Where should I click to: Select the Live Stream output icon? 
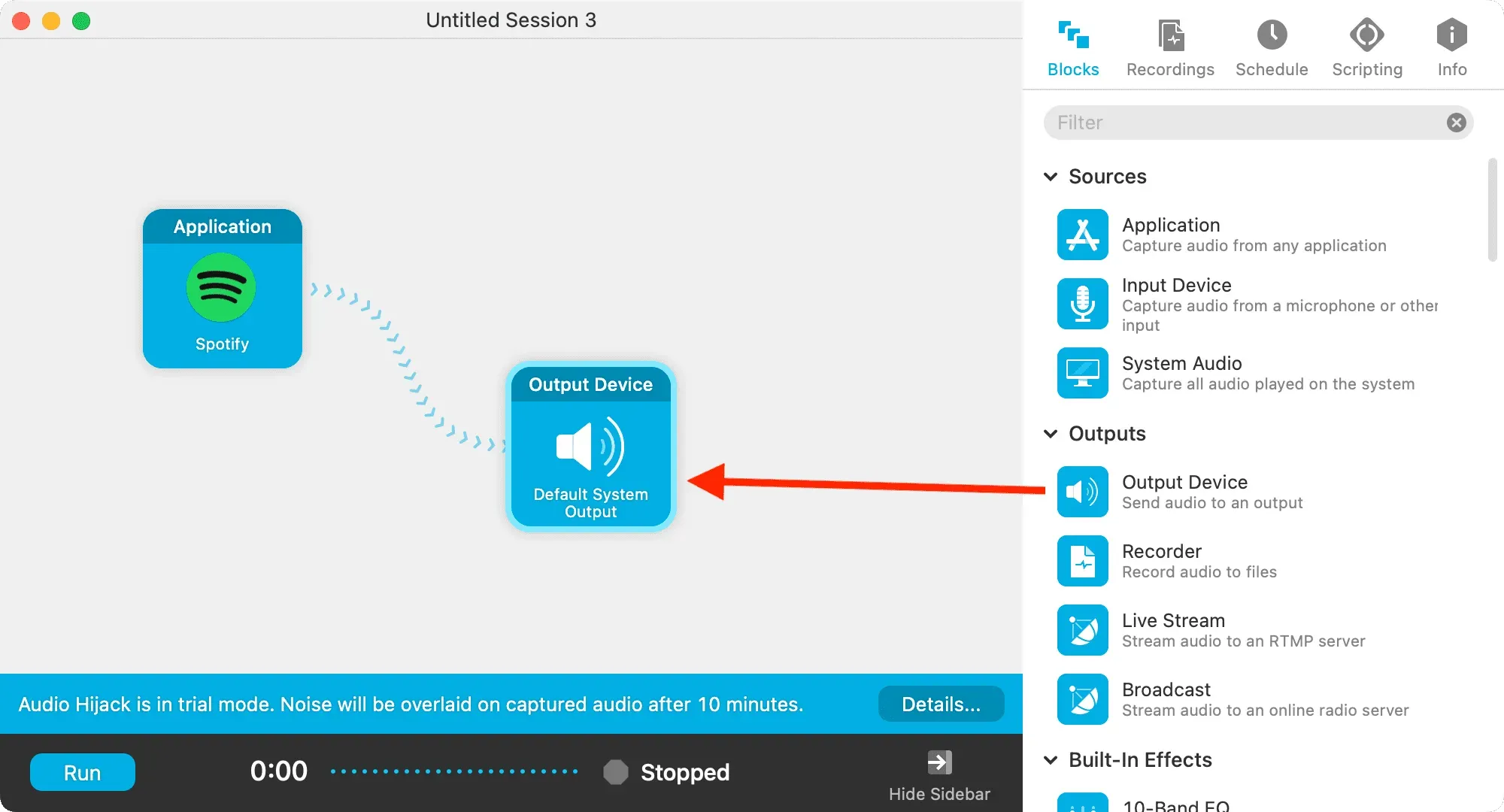[x=1084, y=629]
